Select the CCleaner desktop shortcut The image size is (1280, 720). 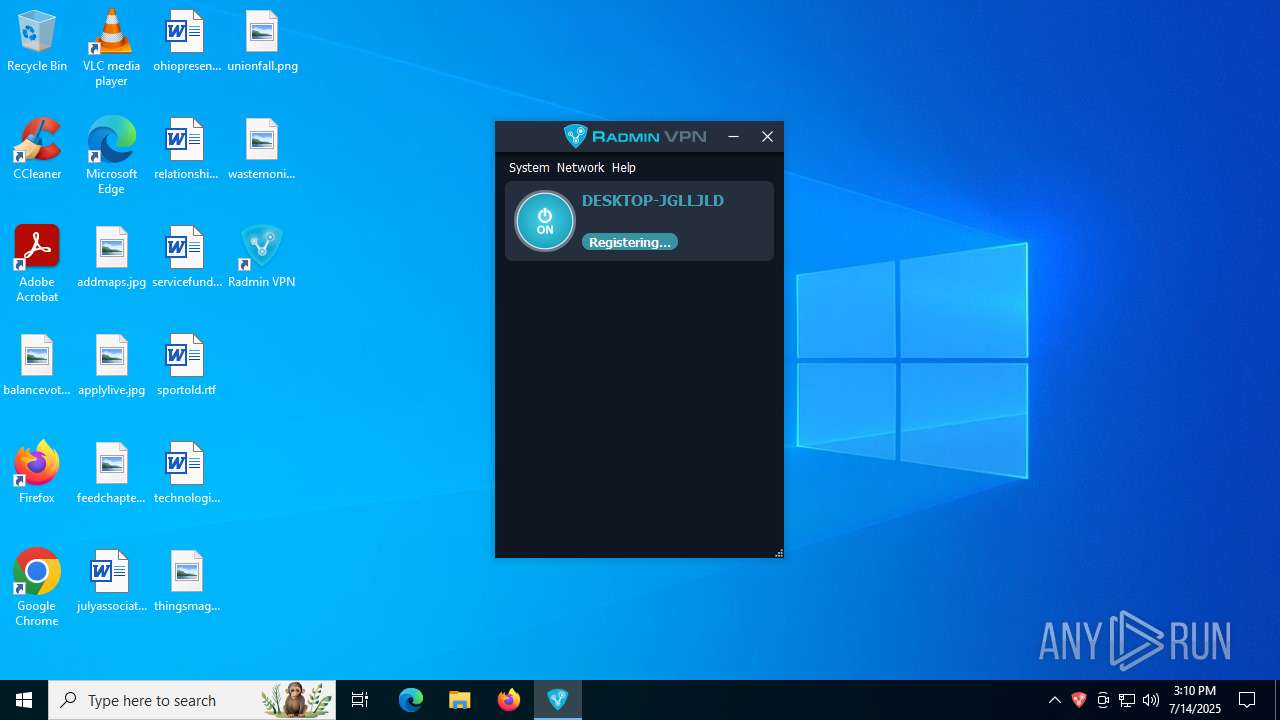point(37,150)
